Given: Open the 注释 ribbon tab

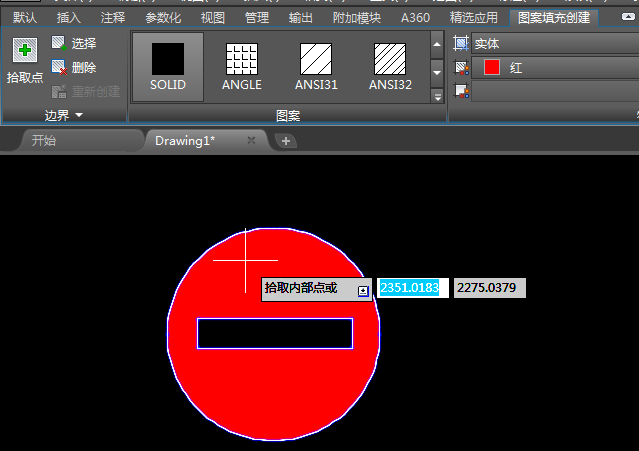Looking at the screenshot, I should click(112, 18).
